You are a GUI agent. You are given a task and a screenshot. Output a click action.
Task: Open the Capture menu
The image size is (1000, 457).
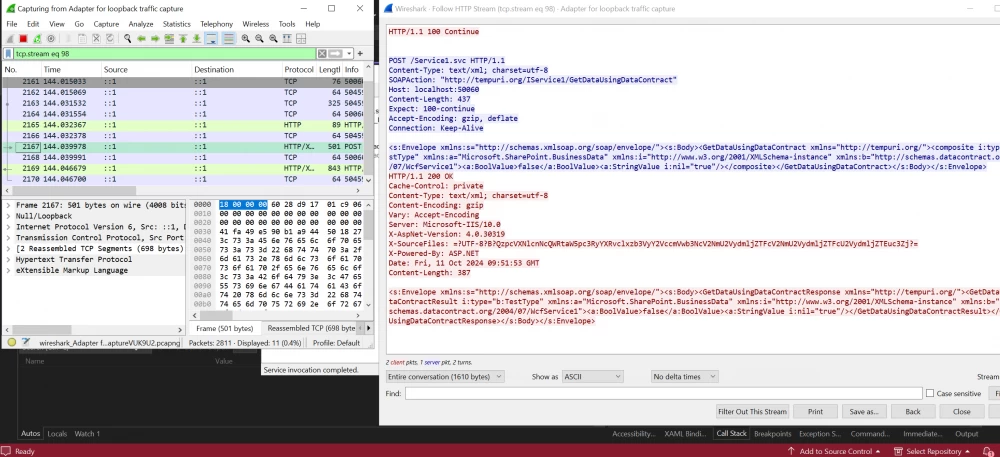pos(106,24)
